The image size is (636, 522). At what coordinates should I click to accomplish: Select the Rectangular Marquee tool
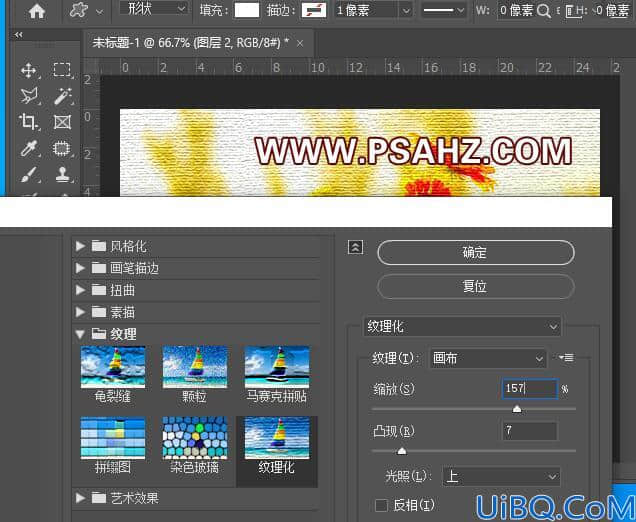62,70
